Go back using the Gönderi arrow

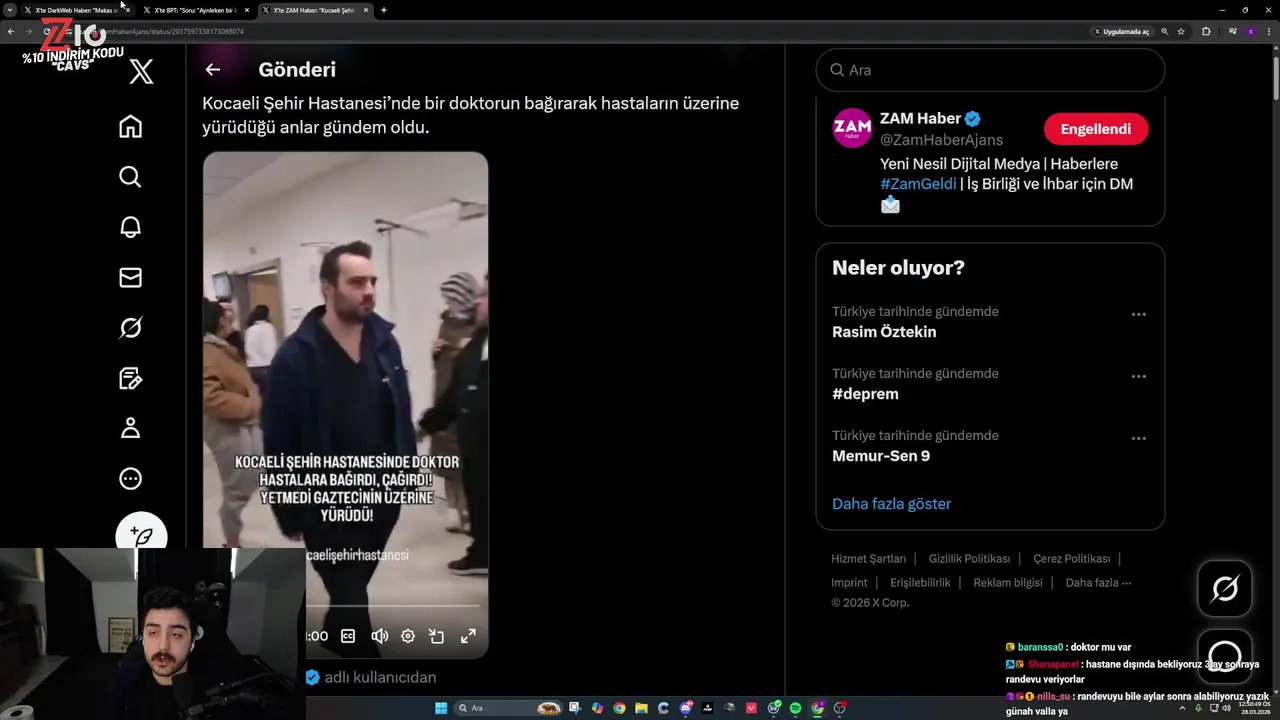pyautogui.click(x=212, y=69)
